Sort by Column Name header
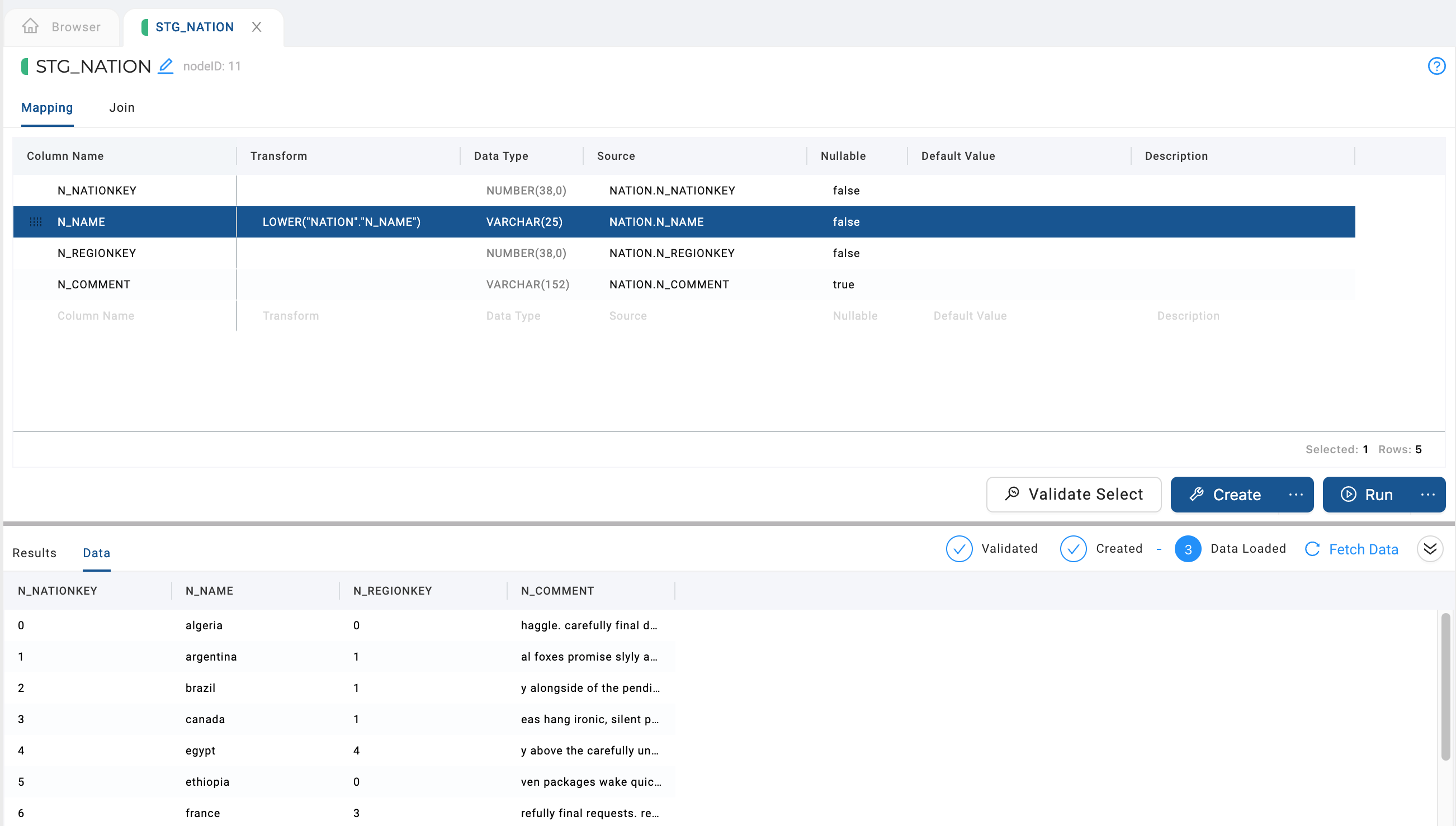 [65, 156]
